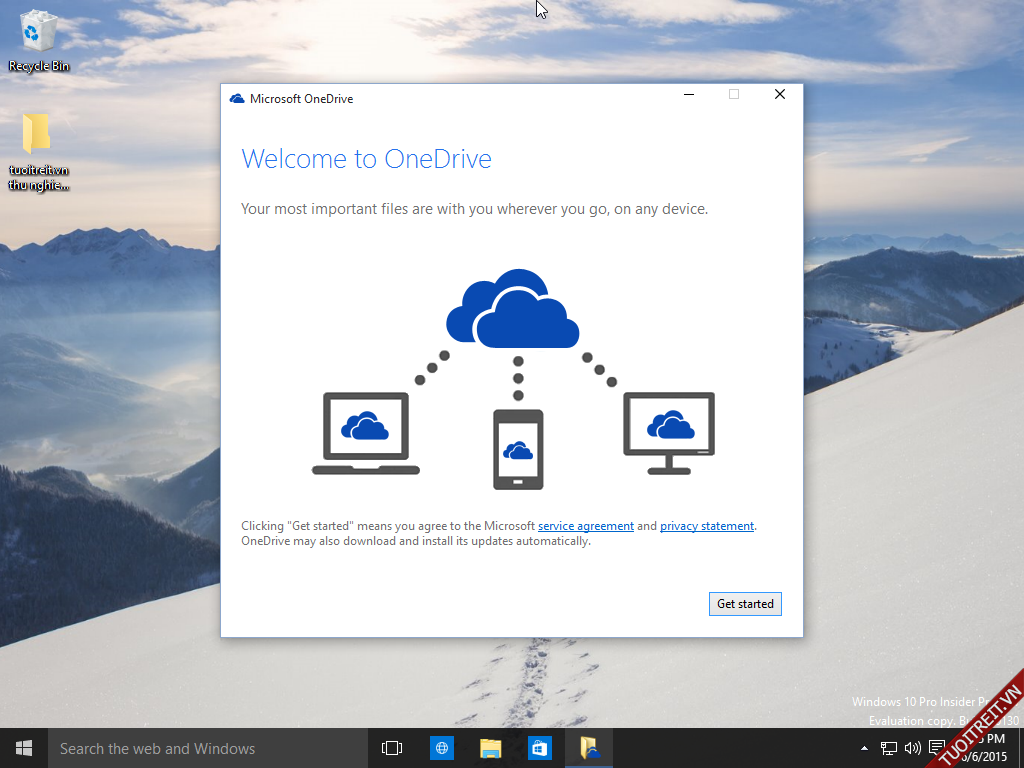
Task: Expand the hidden system tray icons
Action: point(864,748)
